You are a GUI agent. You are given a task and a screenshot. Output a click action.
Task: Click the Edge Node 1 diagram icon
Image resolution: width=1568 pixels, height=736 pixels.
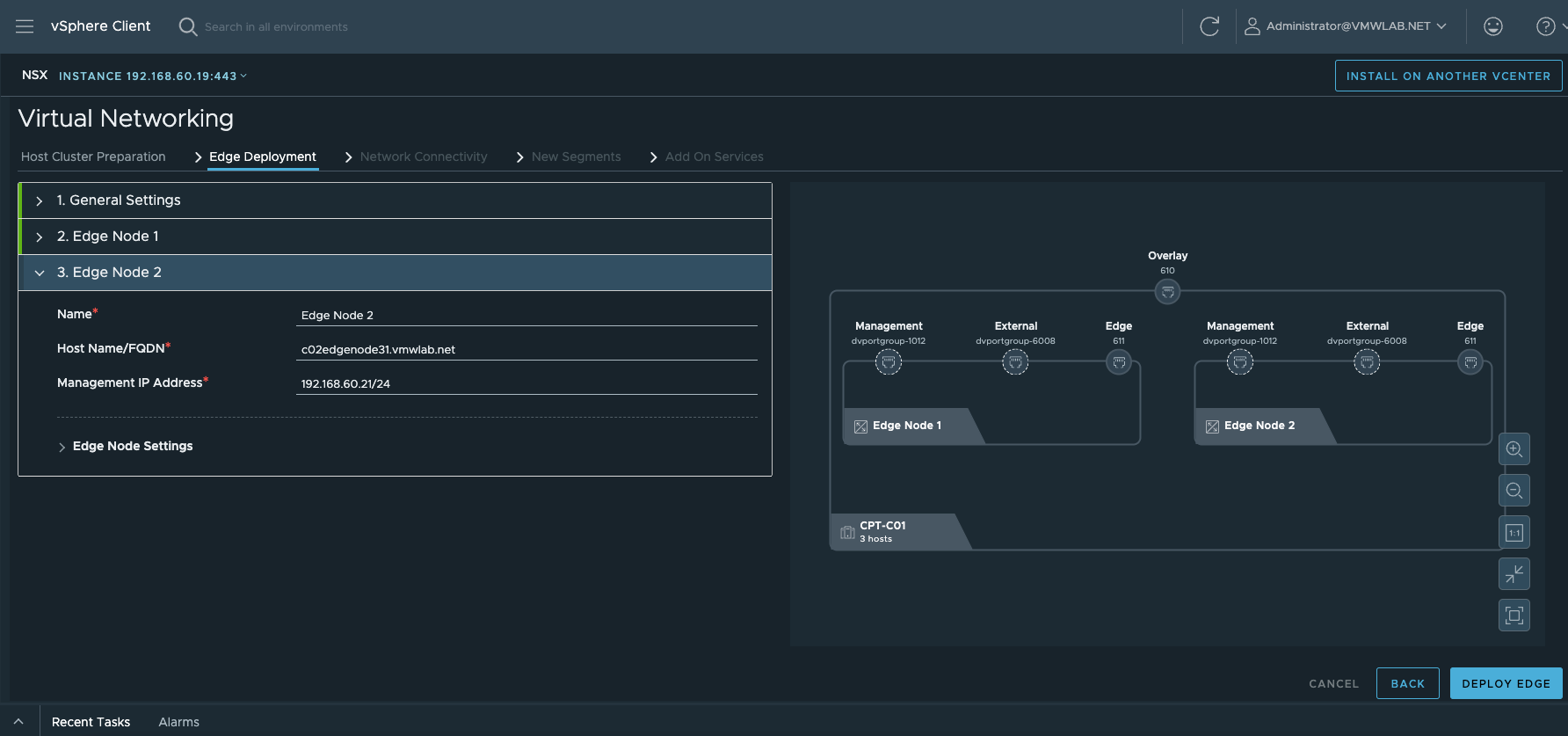(860, 426)
